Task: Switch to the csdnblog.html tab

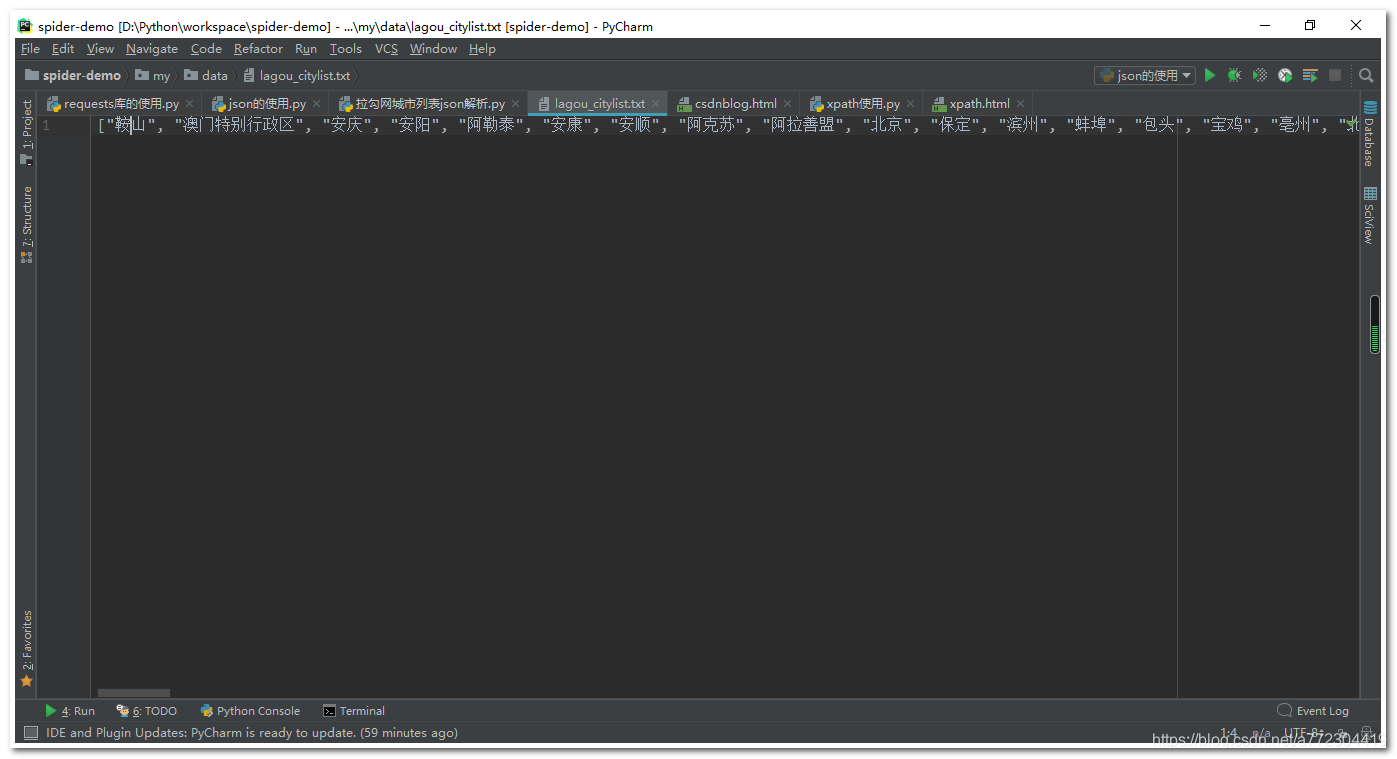Action: 734,102
